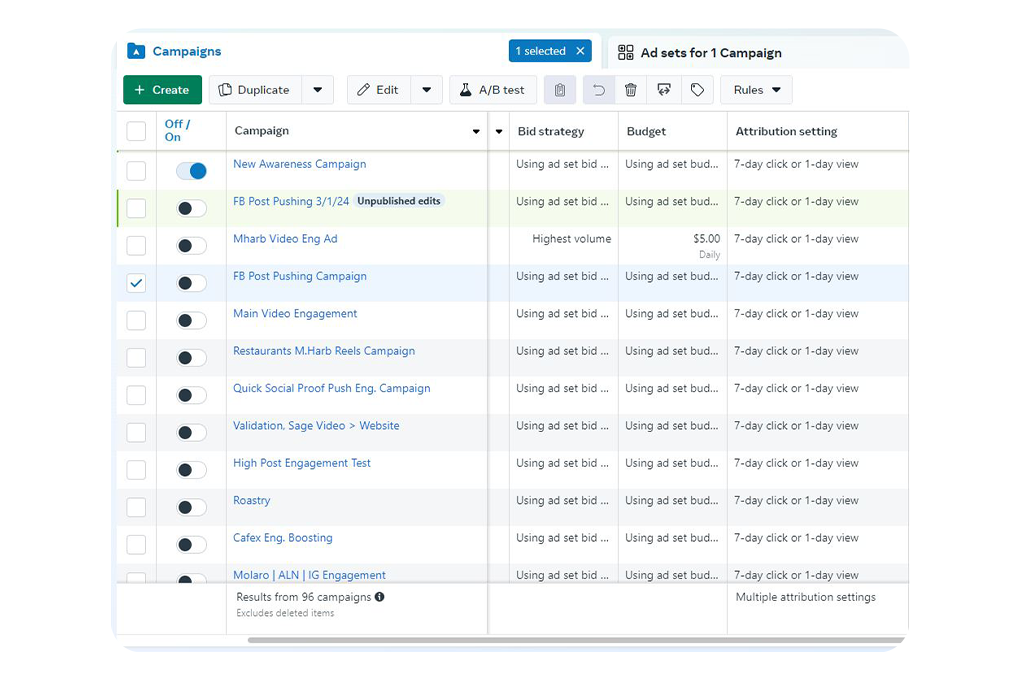
Task: Click the Edit button
Action: pos(378,90)
